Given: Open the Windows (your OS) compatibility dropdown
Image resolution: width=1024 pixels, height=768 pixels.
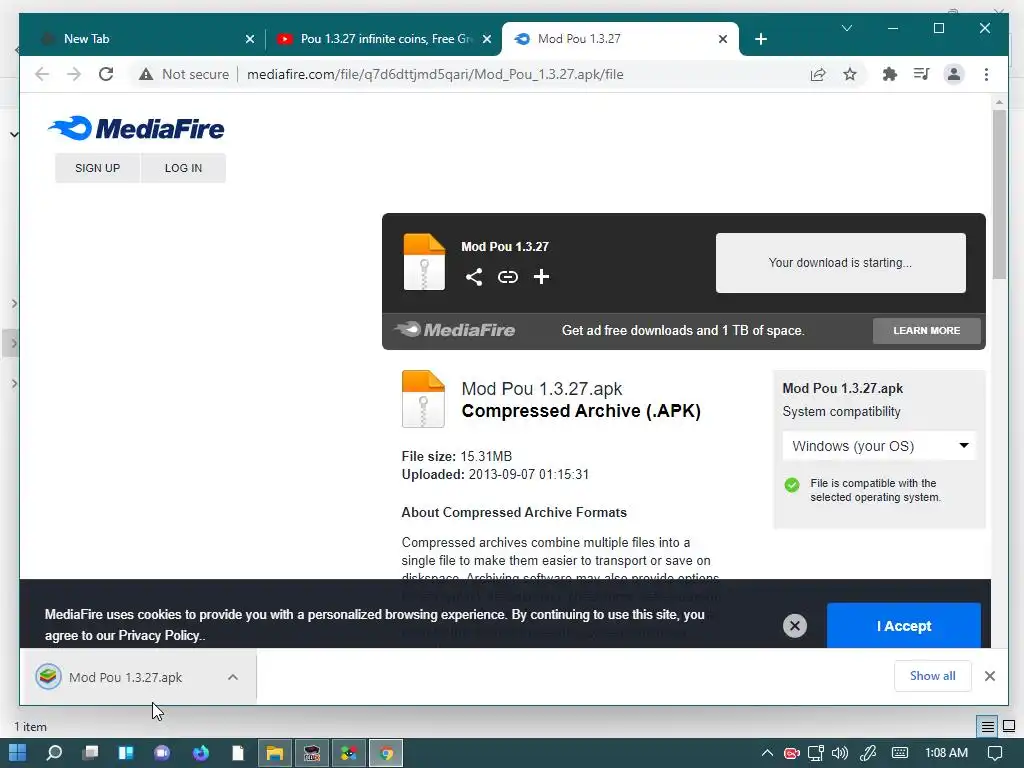Looking at the screenshot, I should coord(879,446).
